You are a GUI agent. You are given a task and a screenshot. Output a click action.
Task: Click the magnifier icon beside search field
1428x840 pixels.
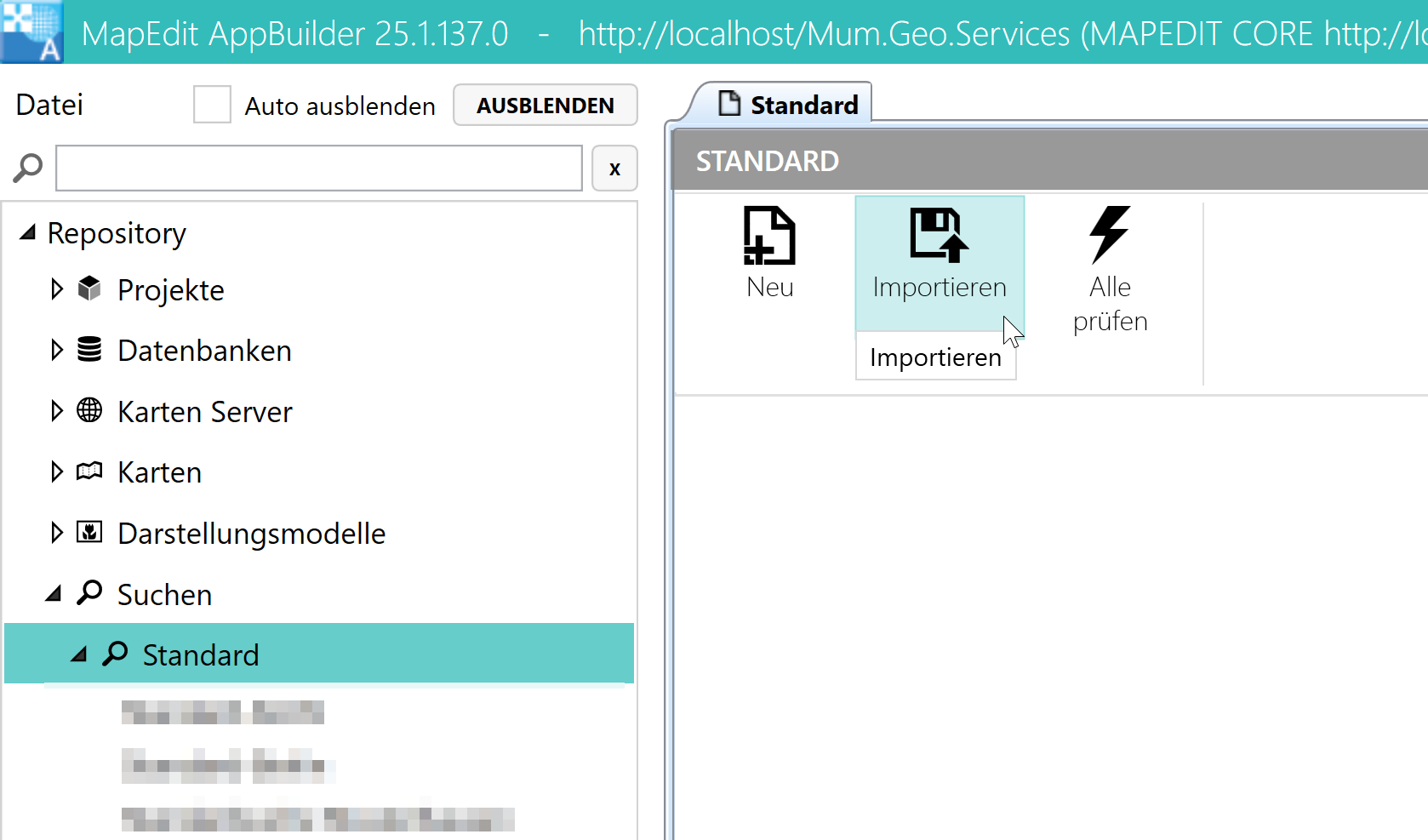point(28,168)
